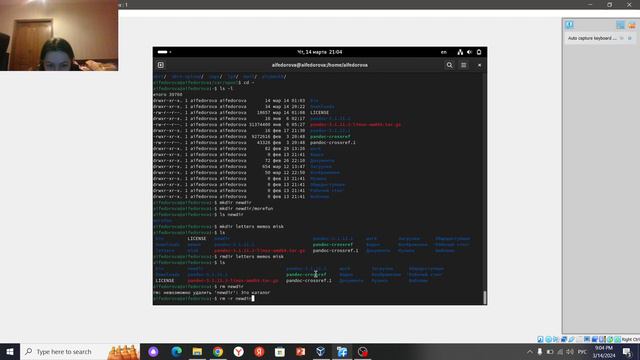The height and width of the screenshot is (360, 640).
Task: Open the red-black round taskbar app
Action: (x=362, y=351)
